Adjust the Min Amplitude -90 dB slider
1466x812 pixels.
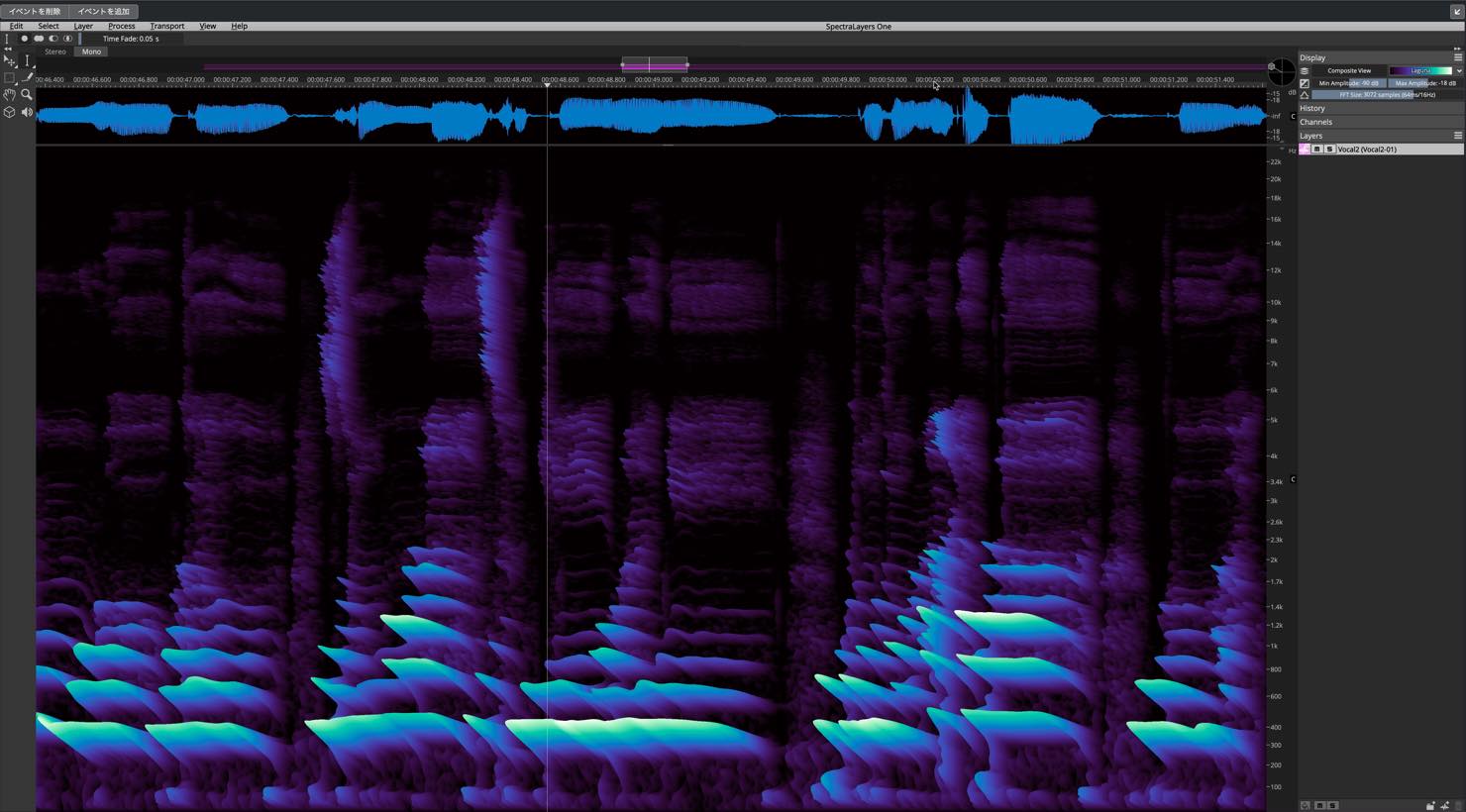(x=1348, y=83)
